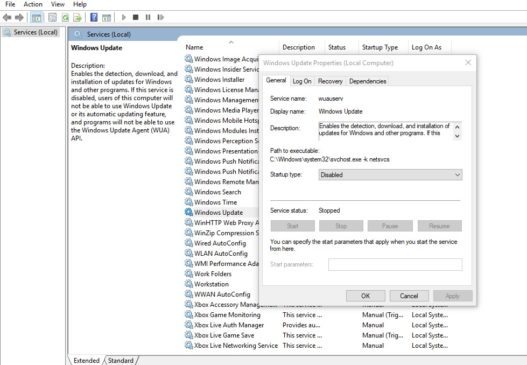The width and height of the screenshot is (527, 365).
Task: Switch to the Extended view tab
Action: (86, 360)
